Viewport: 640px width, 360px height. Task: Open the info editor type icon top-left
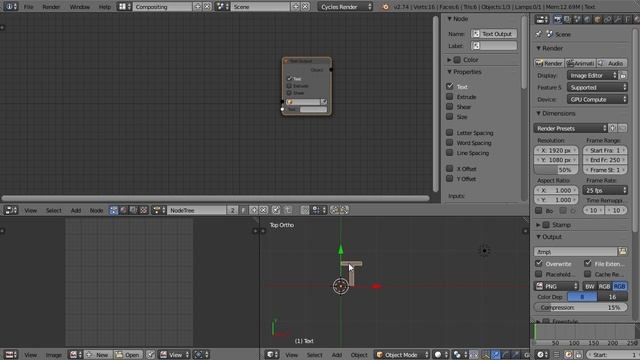(x=11, y=7)
